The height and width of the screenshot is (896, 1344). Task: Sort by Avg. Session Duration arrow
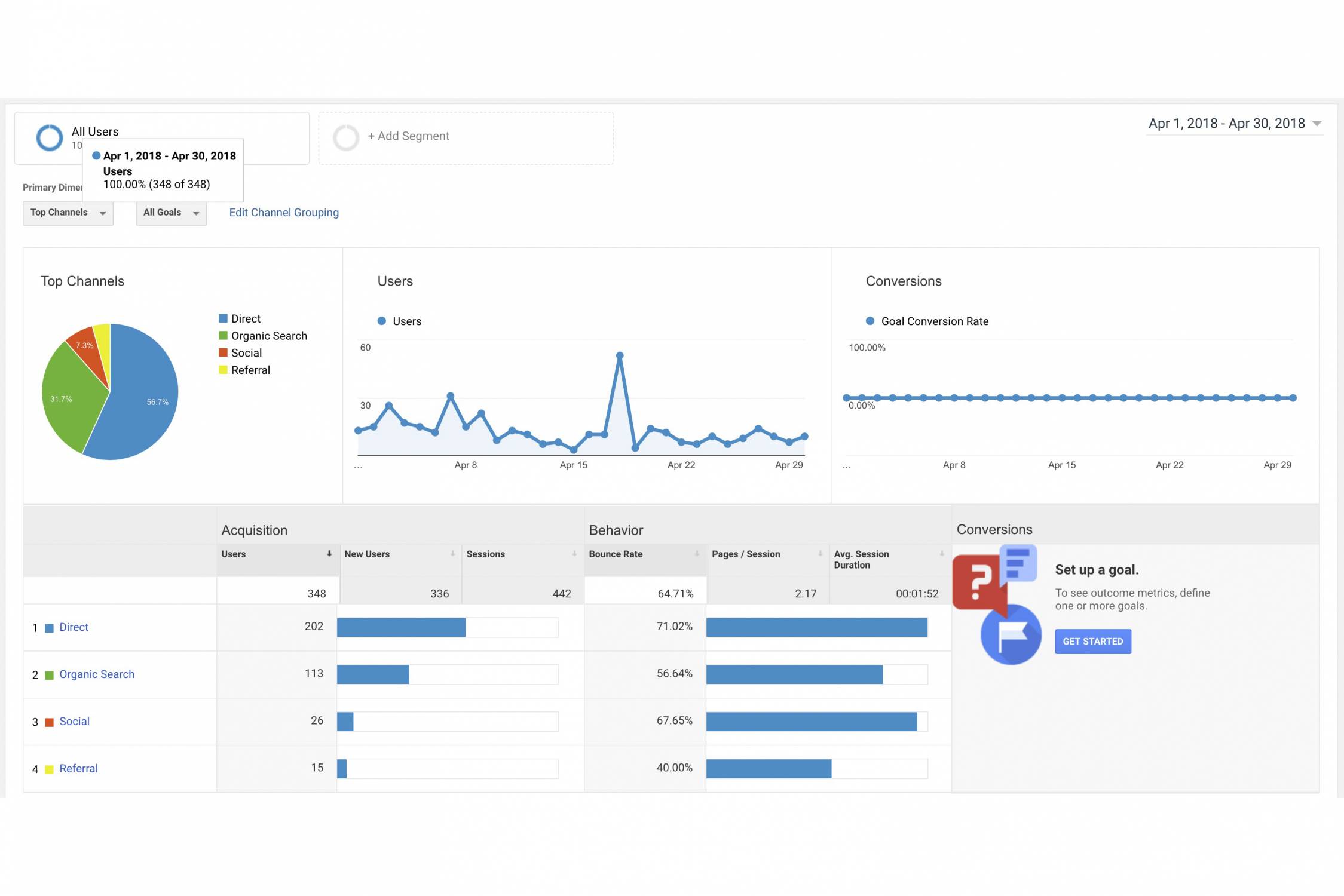coord(942,554)
